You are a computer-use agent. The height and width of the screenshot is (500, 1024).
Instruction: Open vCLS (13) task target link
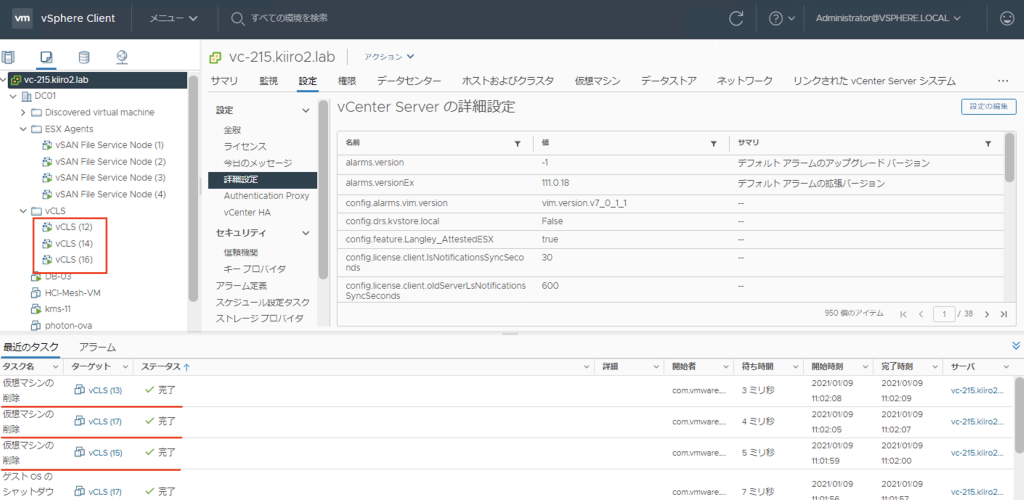pos(105,390)
